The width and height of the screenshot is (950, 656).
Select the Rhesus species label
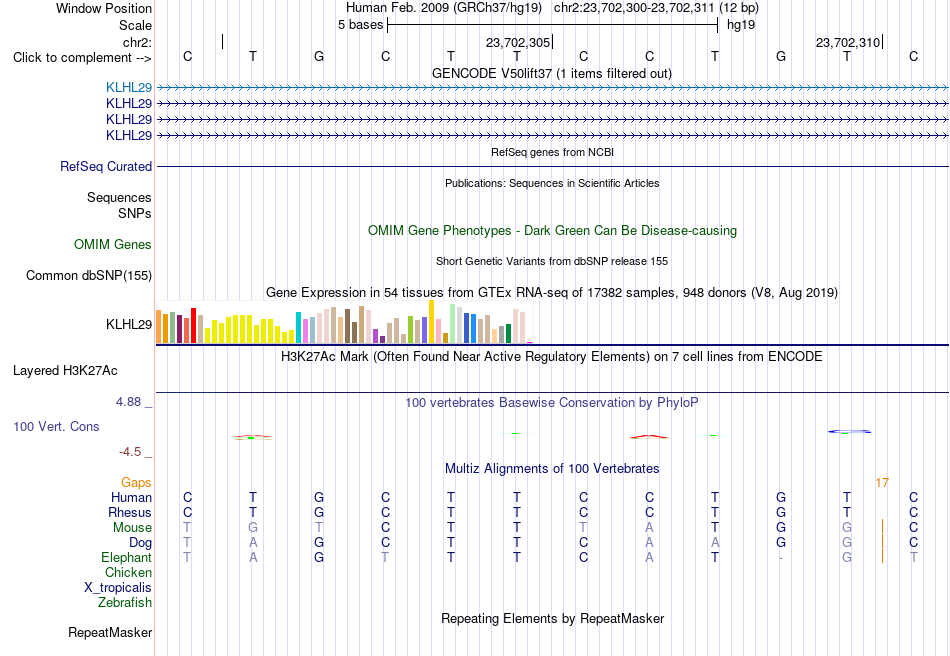pyautogui.click(x=130, y=512)
